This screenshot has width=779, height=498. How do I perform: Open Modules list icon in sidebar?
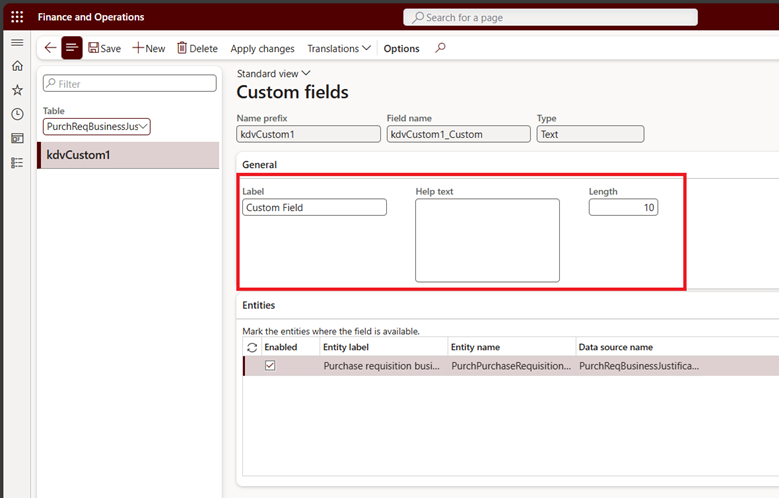click(x=17, y=163)
